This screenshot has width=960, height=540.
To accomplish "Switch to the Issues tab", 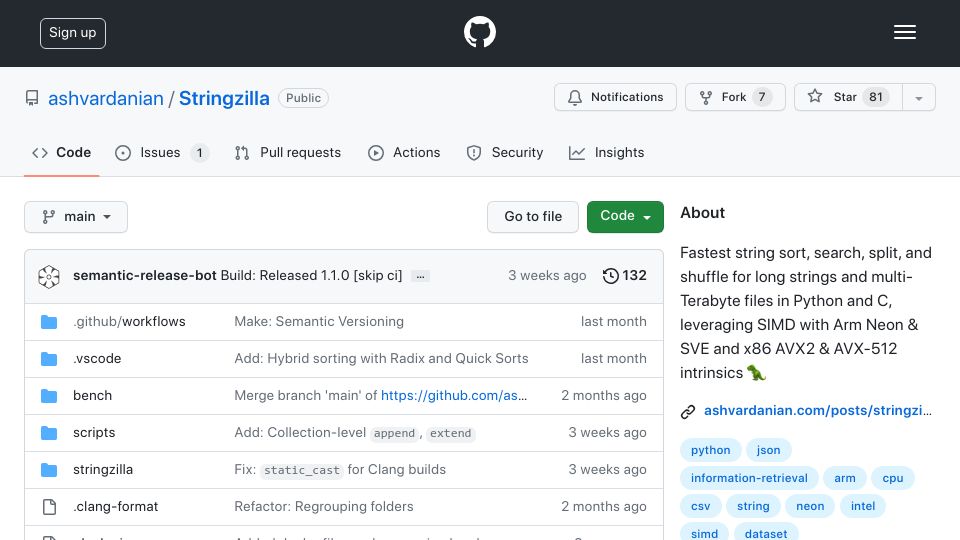I will [x=162, y=152].
